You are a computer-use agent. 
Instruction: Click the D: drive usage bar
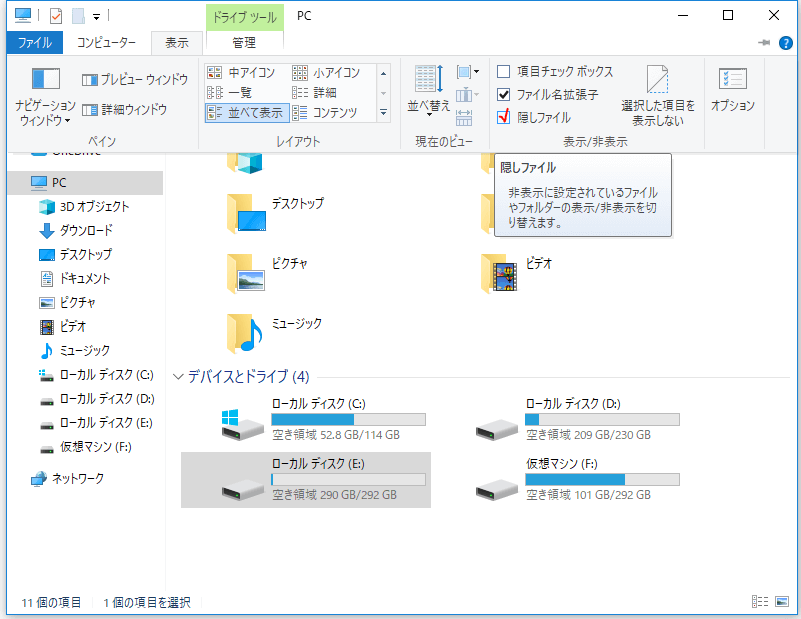[602, 420]
